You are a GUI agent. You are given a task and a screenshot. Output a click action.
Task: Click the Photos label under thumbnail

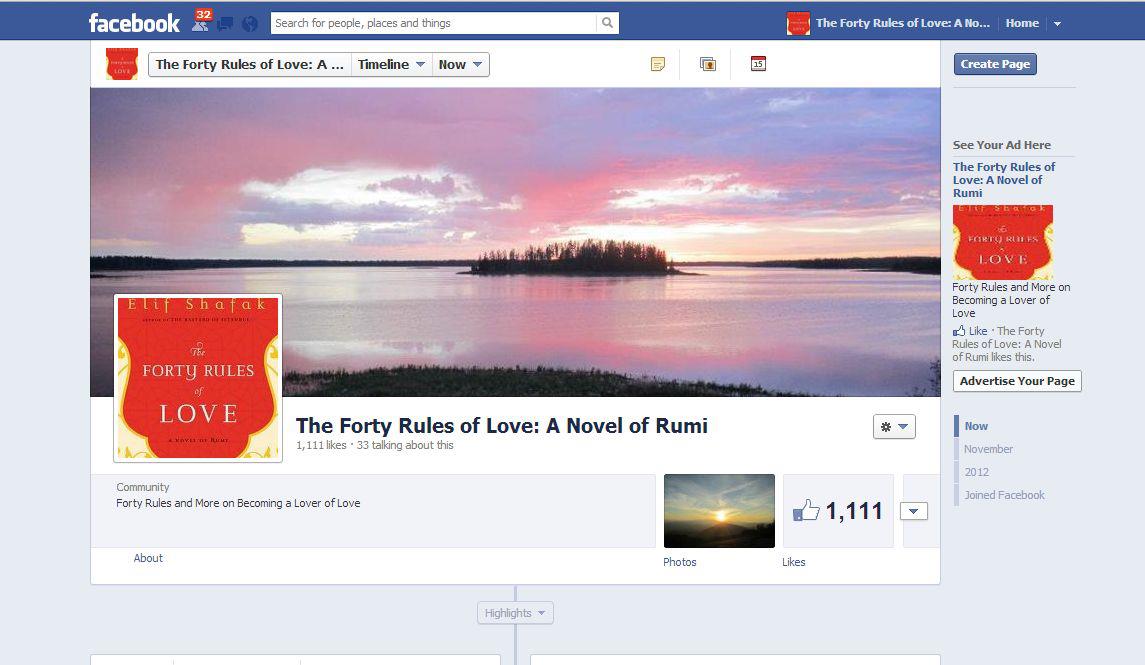(x=680, y=562)
